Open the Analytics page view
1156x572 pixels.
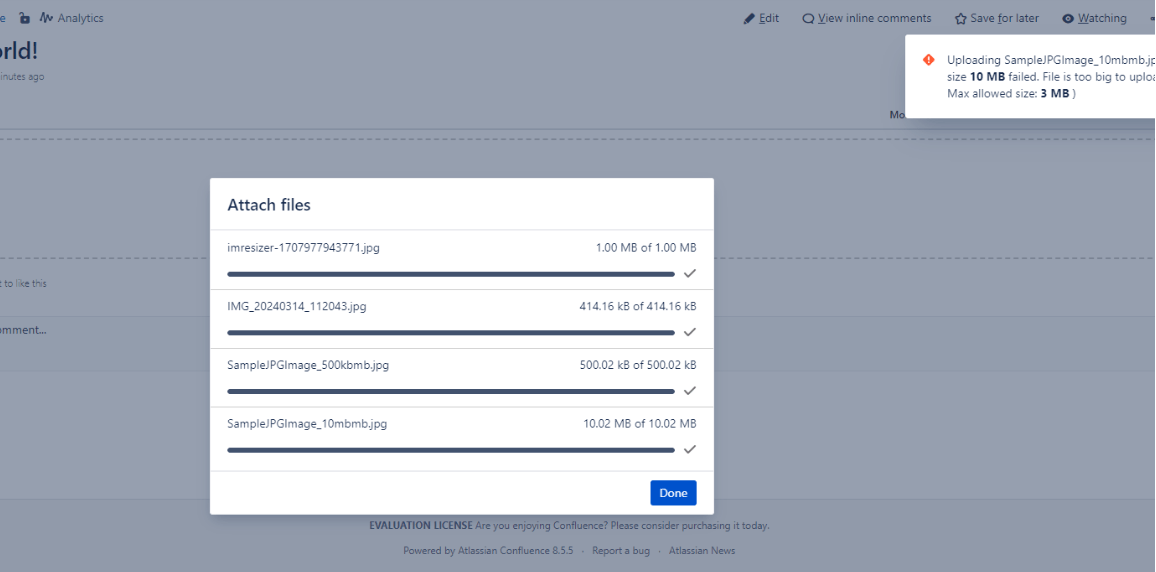pyautogui.click(x=71, y=18)
